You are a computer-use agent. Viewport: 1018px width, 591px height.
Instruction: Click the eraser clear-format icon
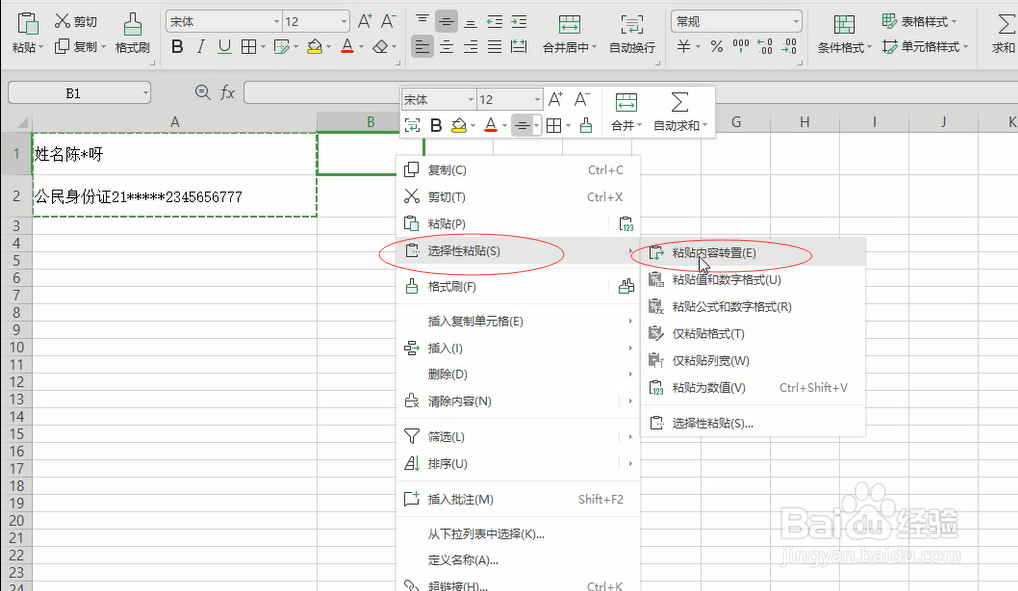[x=381, y=47]
